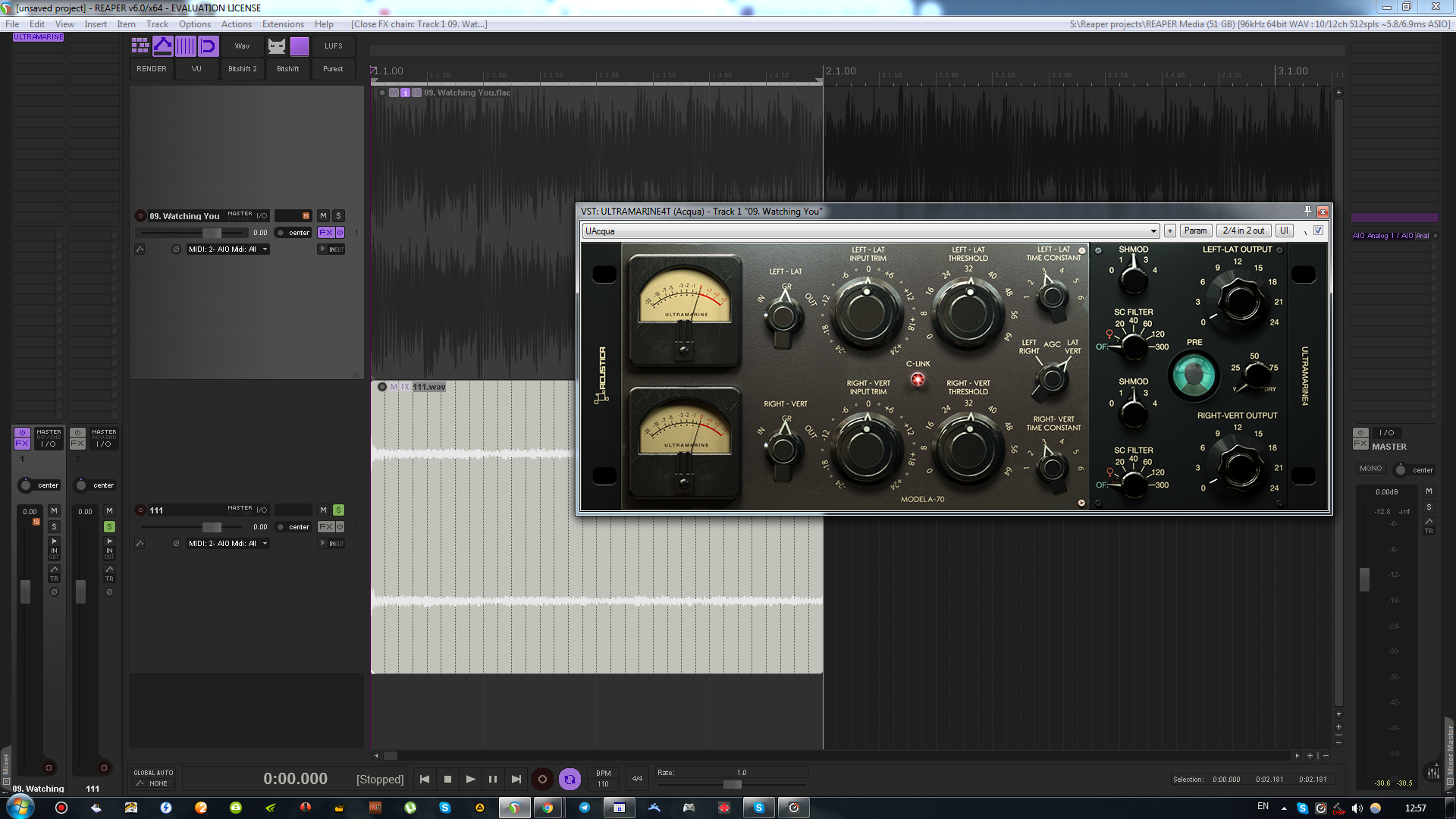Toggle MONO on the master track
The width and height of the screenshot is (1456, 819).
point(1370,469)
